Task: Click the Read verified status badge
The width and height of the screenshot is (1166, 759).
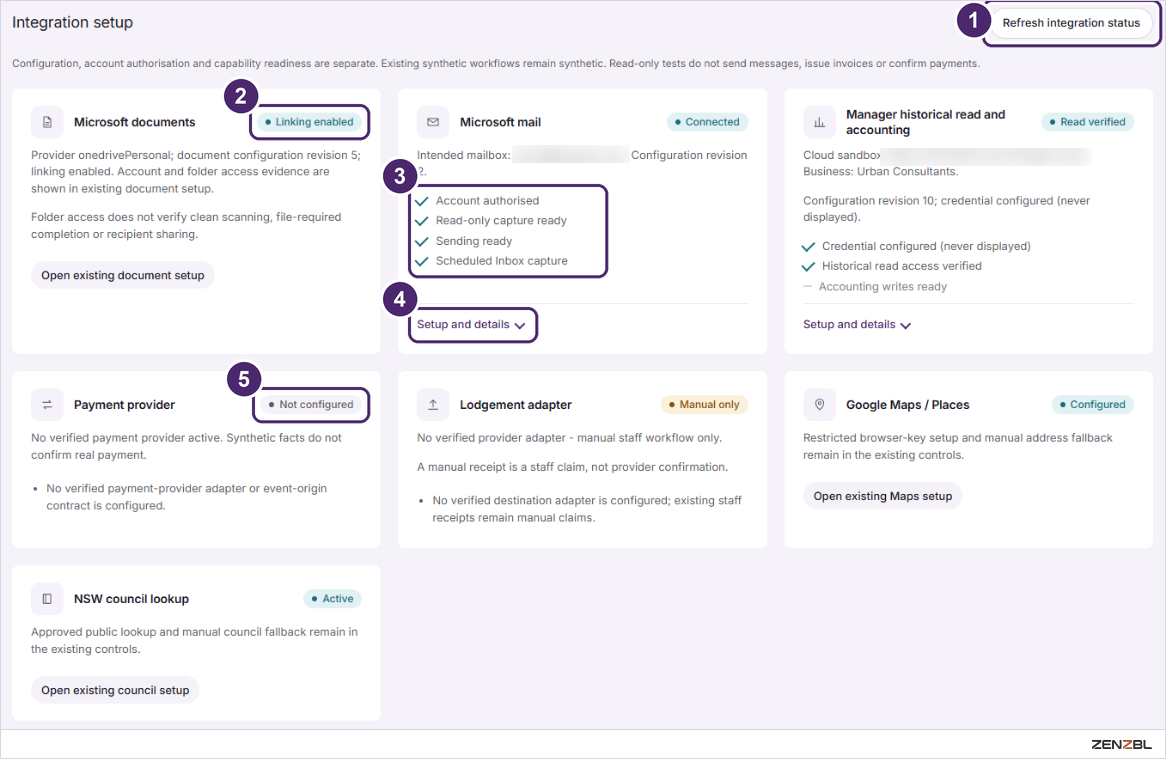Action: [1087, 122]
